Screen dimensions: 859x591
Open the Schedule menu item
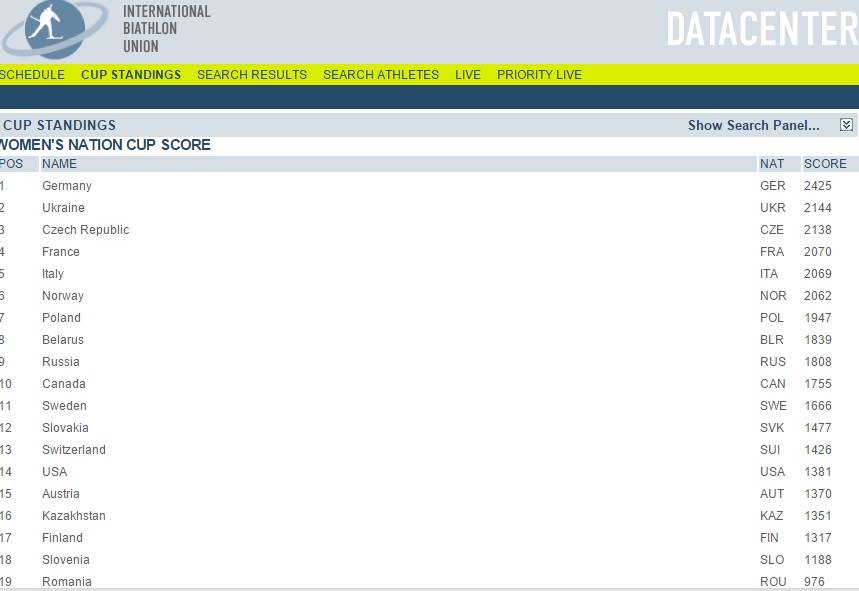[32, 75]
